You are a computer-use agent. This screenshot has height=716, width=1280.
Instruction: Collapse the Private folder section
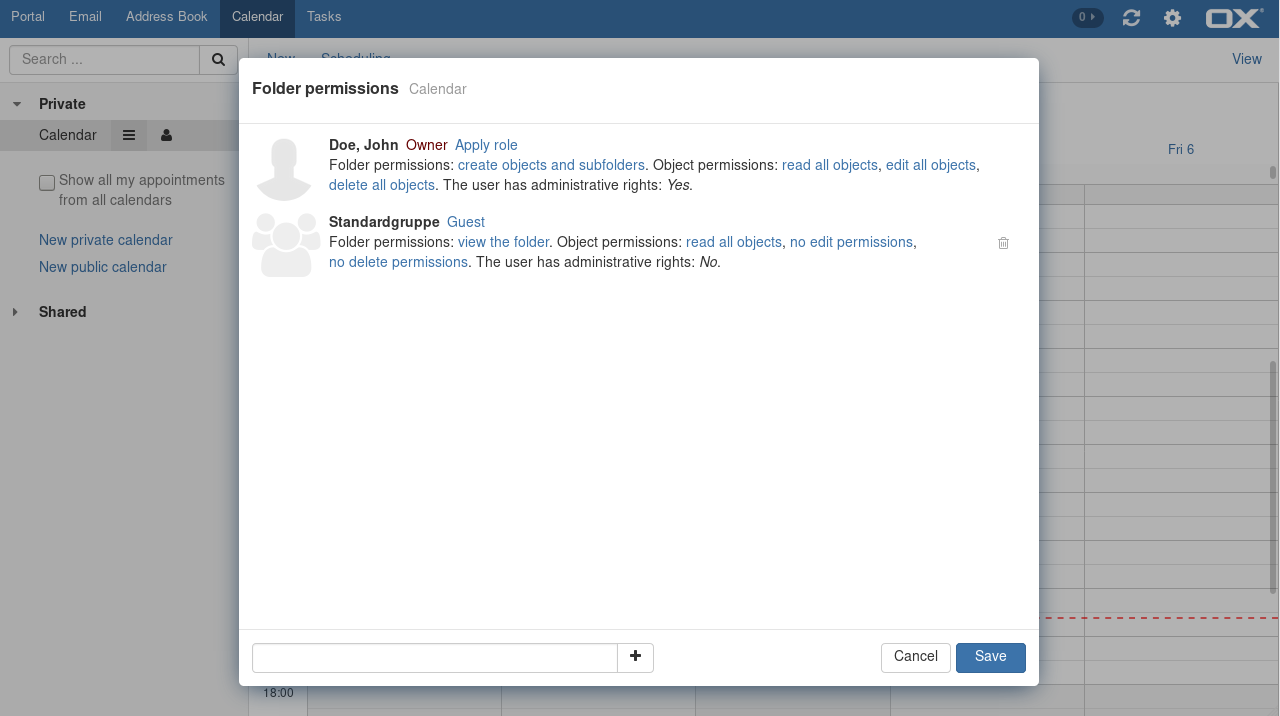coord(17,104)
